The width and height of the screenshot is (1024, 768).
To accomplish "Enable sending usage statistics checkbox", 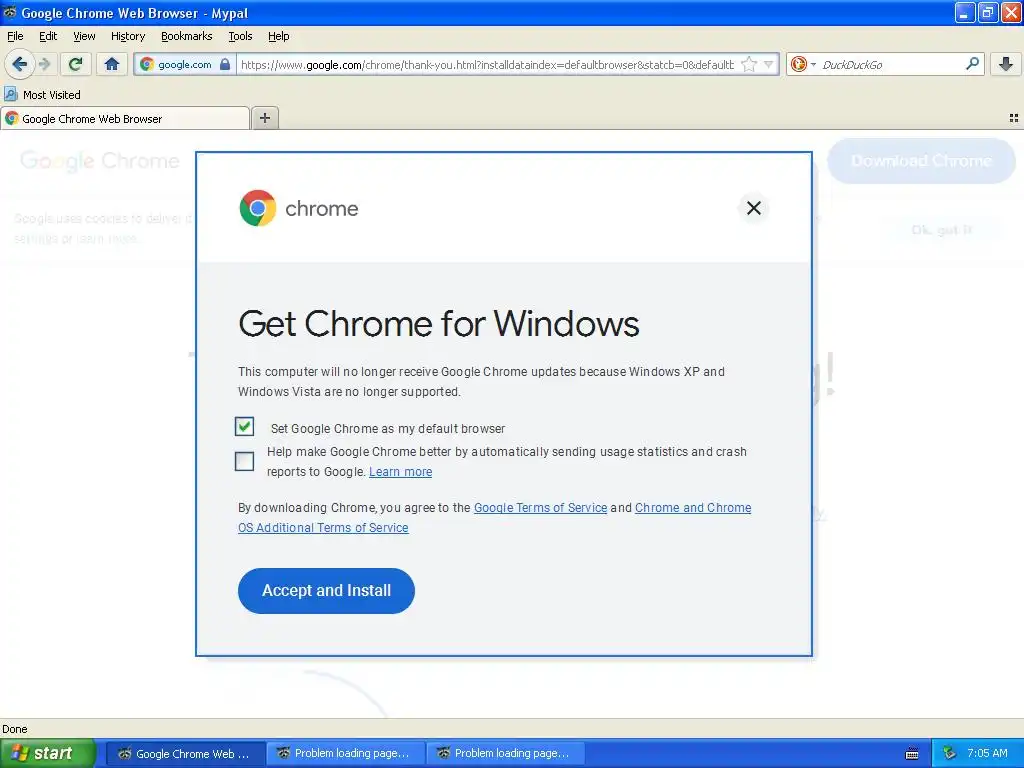I will tap(244, 461).
